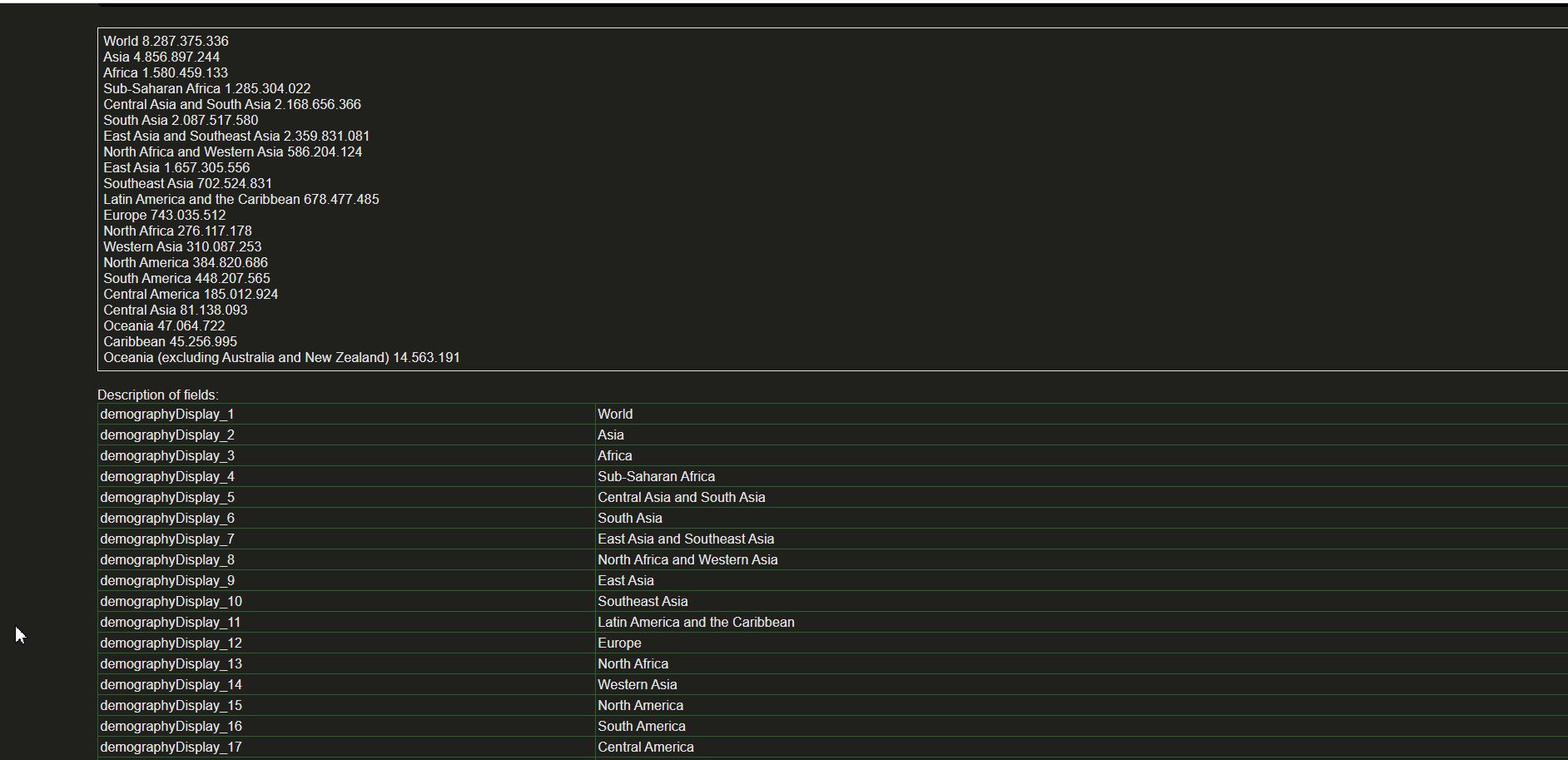The height and width of the screenshot is (760, 1568).
Task: Select the 'North Africa 276.117.178' line
Action: [177, 231]
